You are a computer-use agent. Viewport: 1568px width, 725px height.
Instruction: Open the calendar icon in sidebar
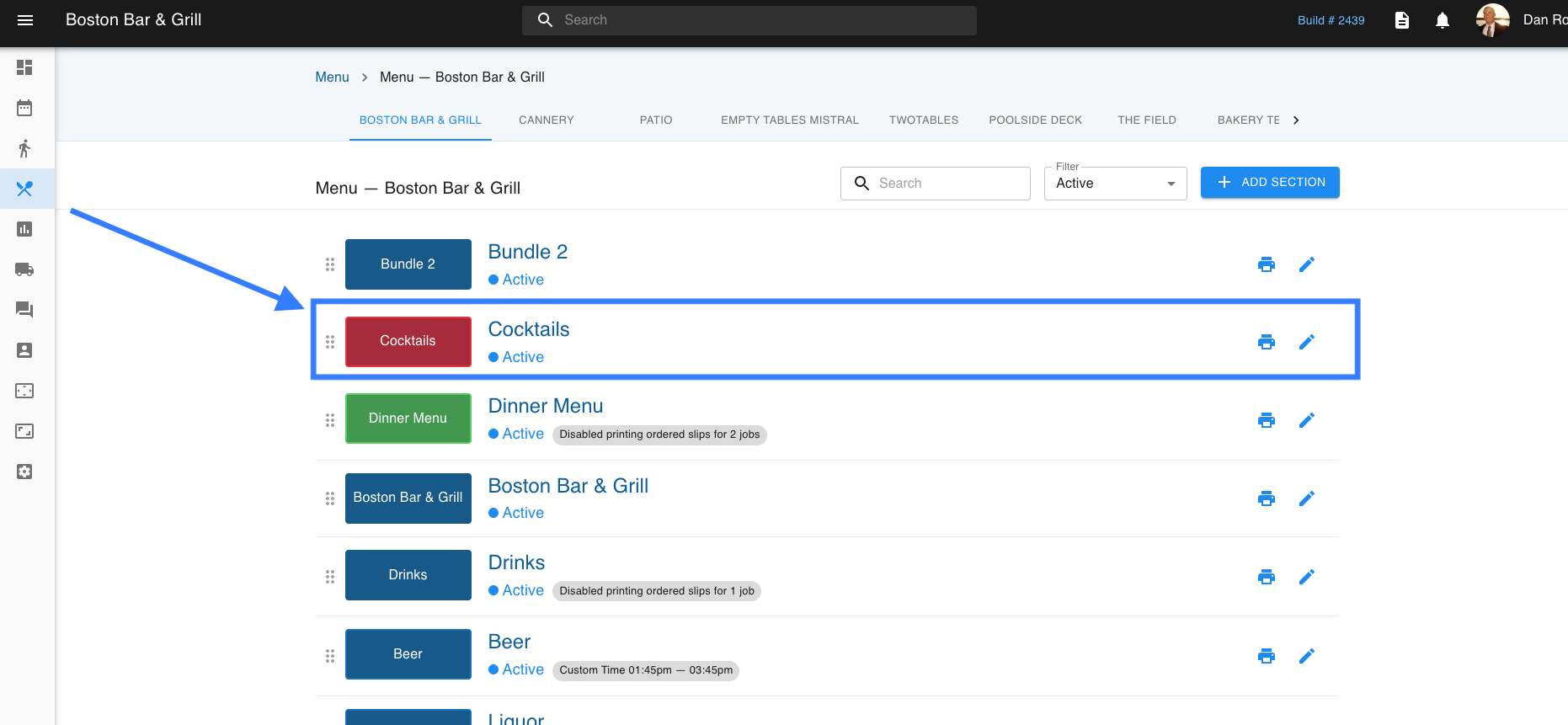pyautogui.click(x=24, y=108)
